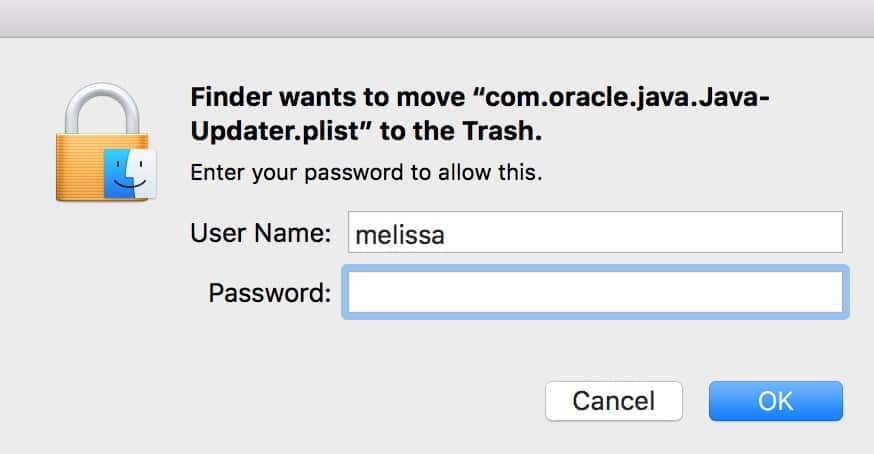Screen dimensions: 874x454
Task: Focus the Password input field
Action: pyautogui.click(x=595, y=292)
